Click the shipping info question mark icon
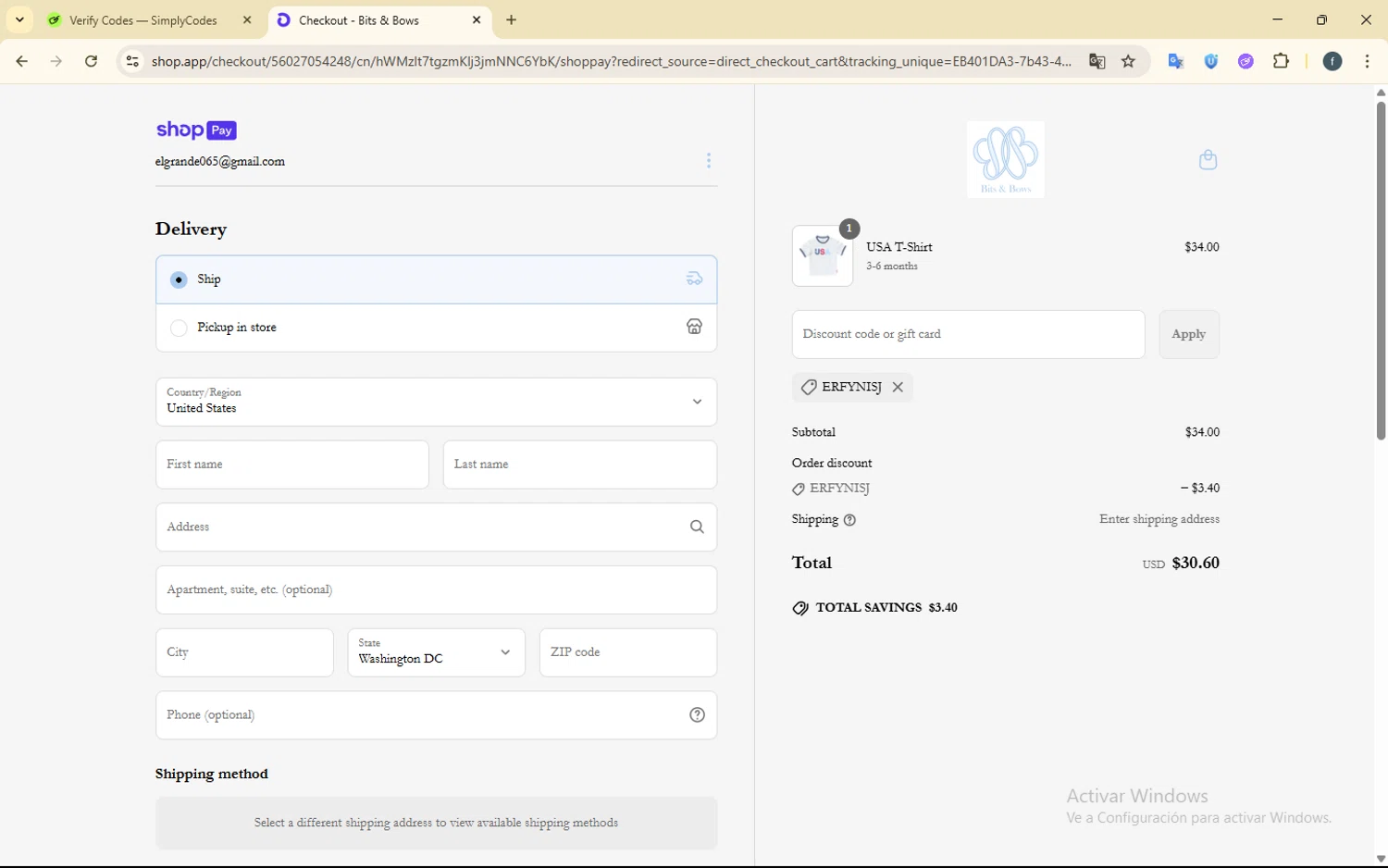 849,520
